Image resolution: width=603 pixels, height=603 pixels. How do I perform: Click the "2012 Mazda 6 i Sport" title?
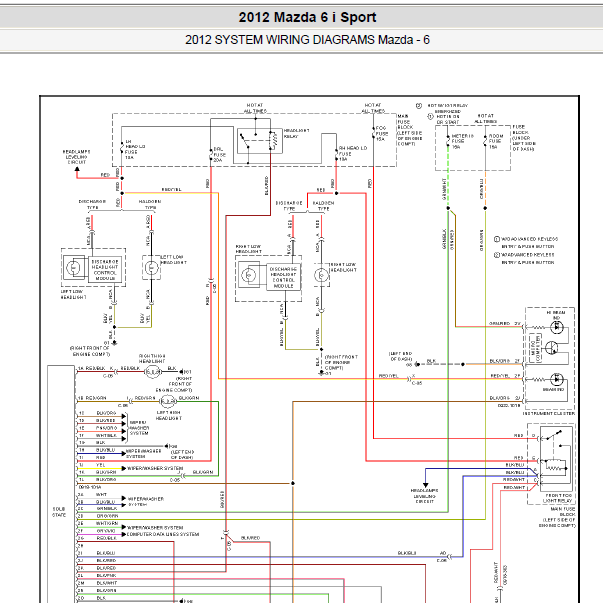(307, 17)
